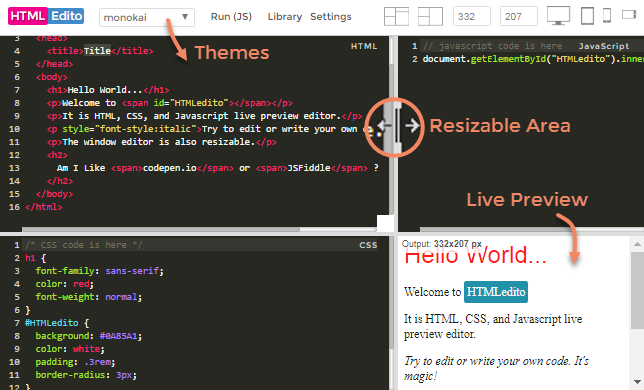
Task: Click the HTMLedito highlighted span in preview
Action: pos(496,292)
